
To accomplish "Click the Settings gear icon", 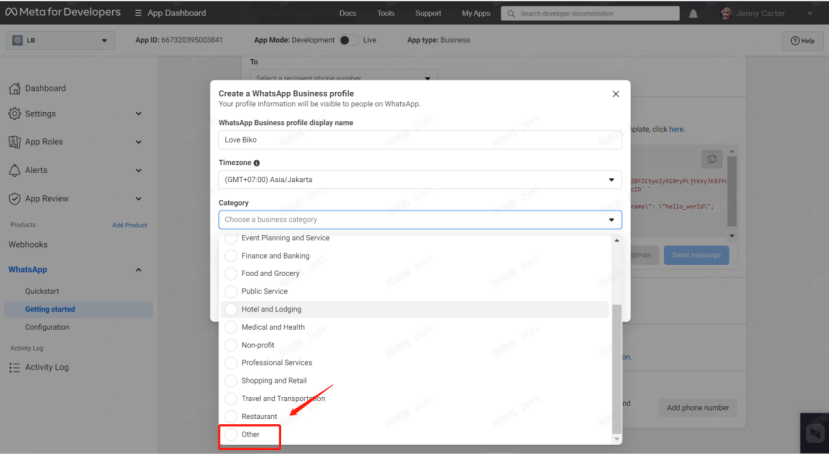I will (x=14, y=114).
